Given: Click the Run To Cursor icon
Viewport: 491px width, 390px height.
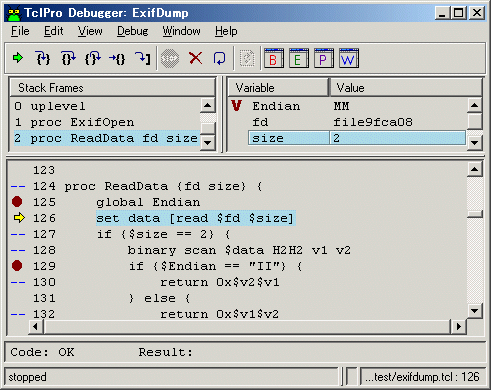Looking at the screenshot, I should [117, 59].
